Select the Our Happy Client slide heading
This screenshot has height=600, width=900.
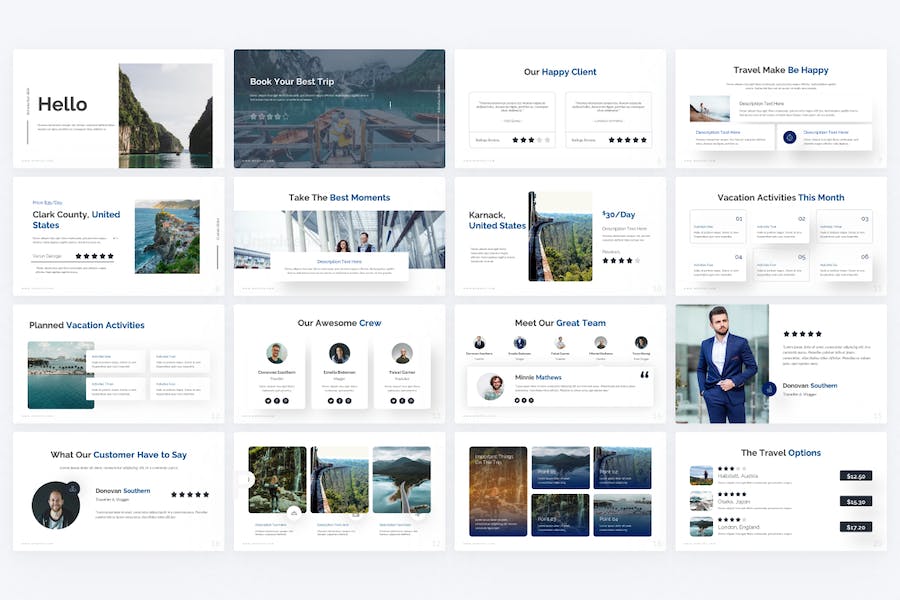[560, 72]
